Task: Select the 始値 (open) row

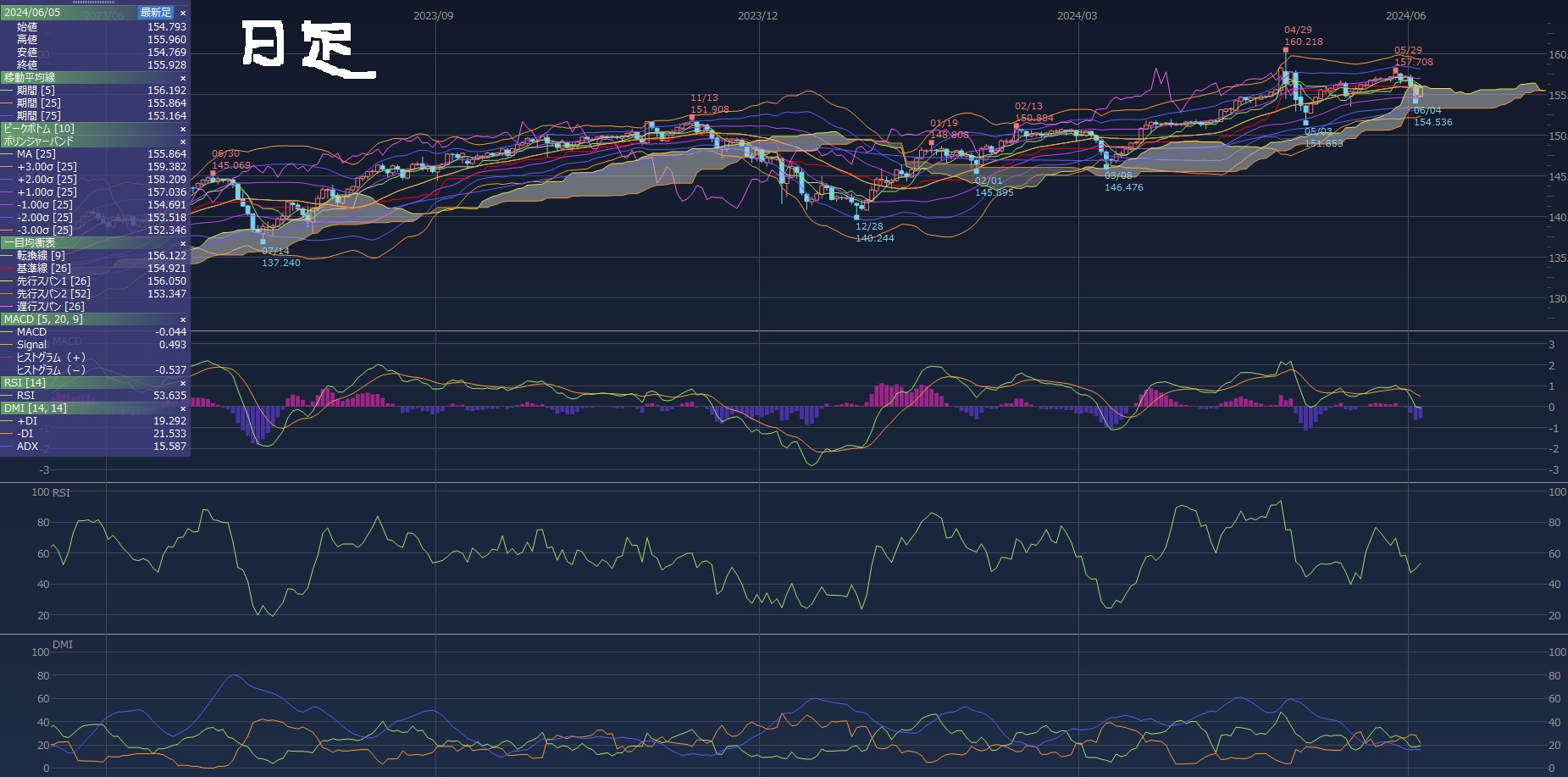Action: [x=95, y=27]
